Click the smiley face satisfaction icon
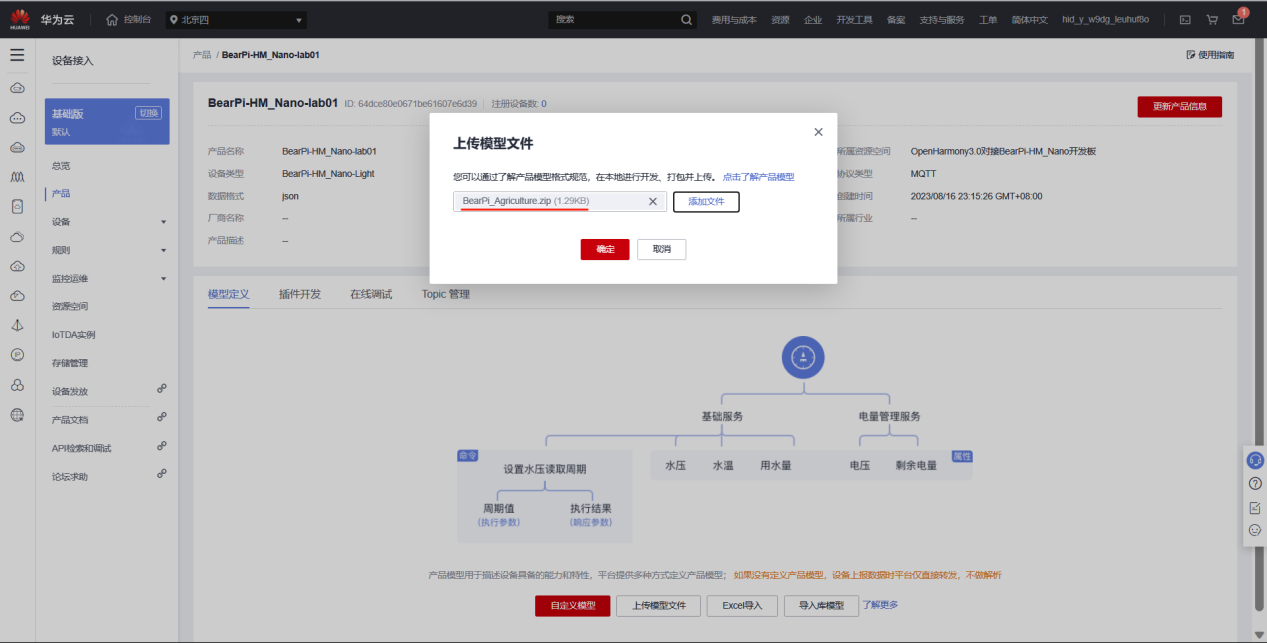This screenshot has height=643, width=1267. pyautogui.click(x=1255, y=530)
